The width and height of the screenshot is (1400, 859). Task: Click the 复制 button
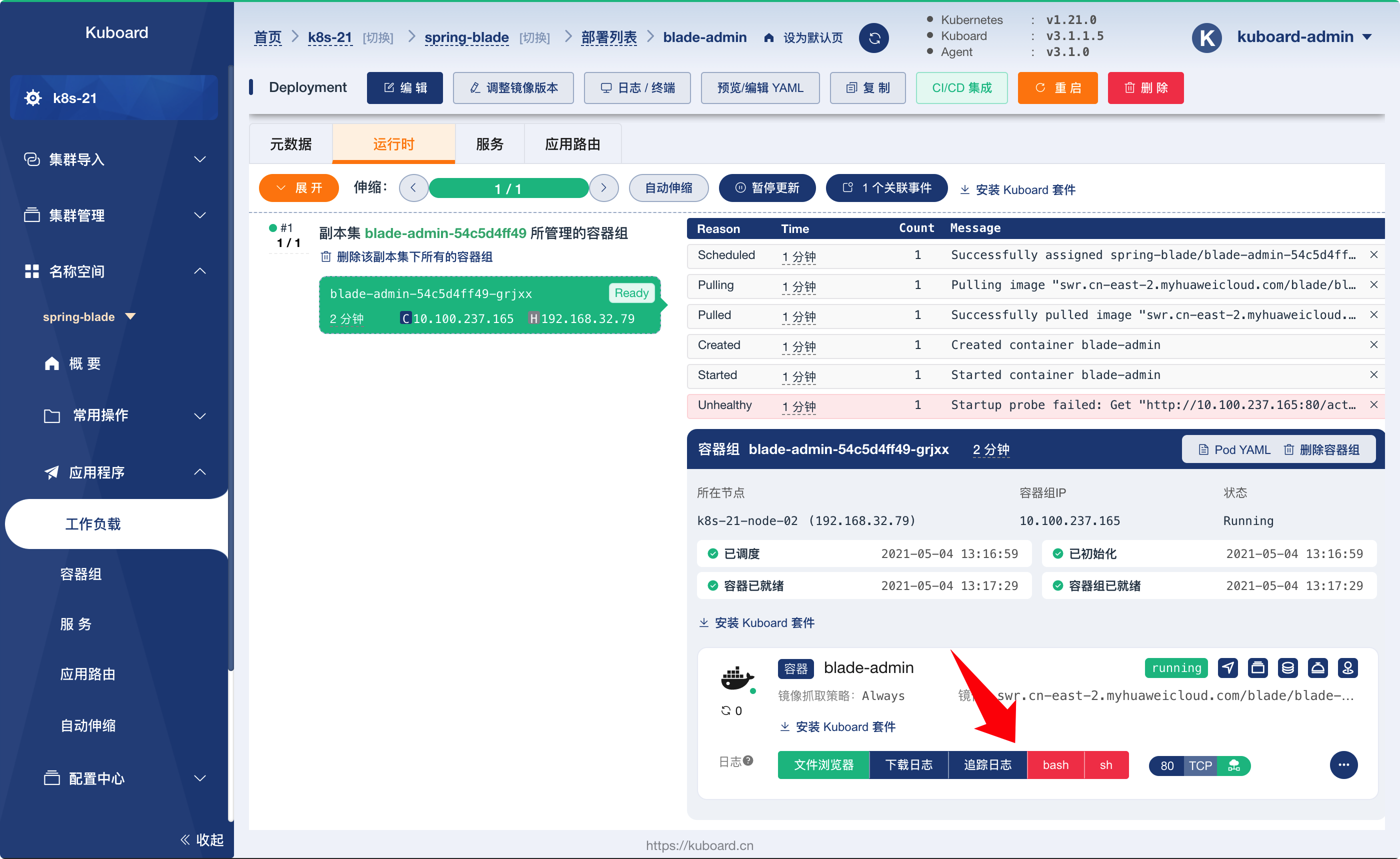point(868,88)
